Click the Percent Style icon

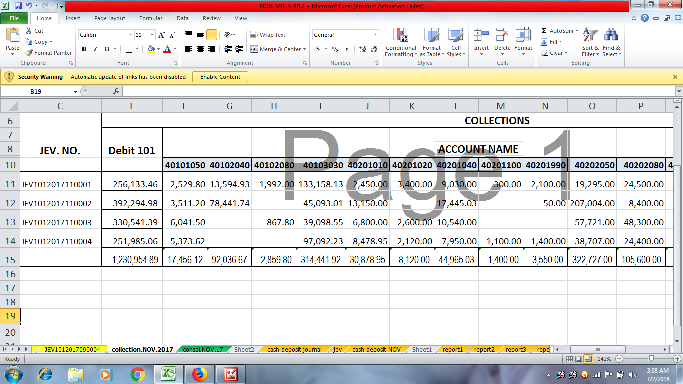335,49
